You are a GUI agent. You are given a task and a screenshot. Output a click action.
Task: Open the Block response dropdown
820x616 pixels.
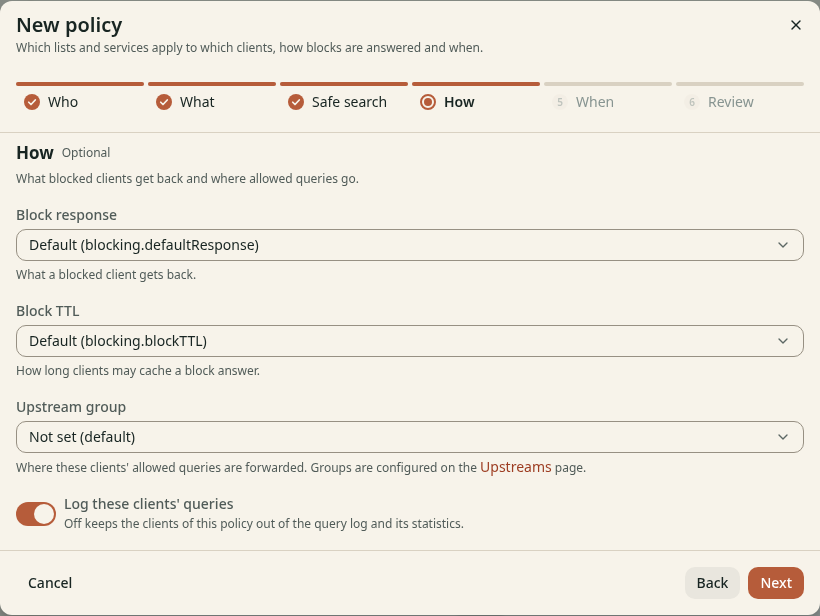(x=410, y=245)
